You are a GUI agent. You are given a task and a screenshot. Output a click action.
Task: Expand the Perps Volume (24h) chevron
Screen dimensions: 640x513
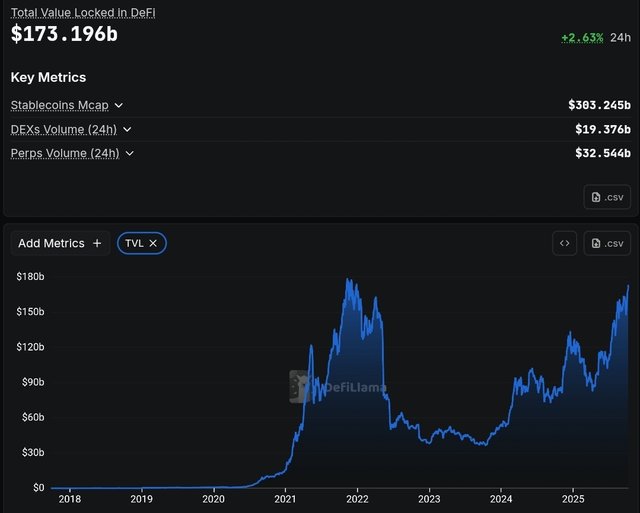[130, 153]
